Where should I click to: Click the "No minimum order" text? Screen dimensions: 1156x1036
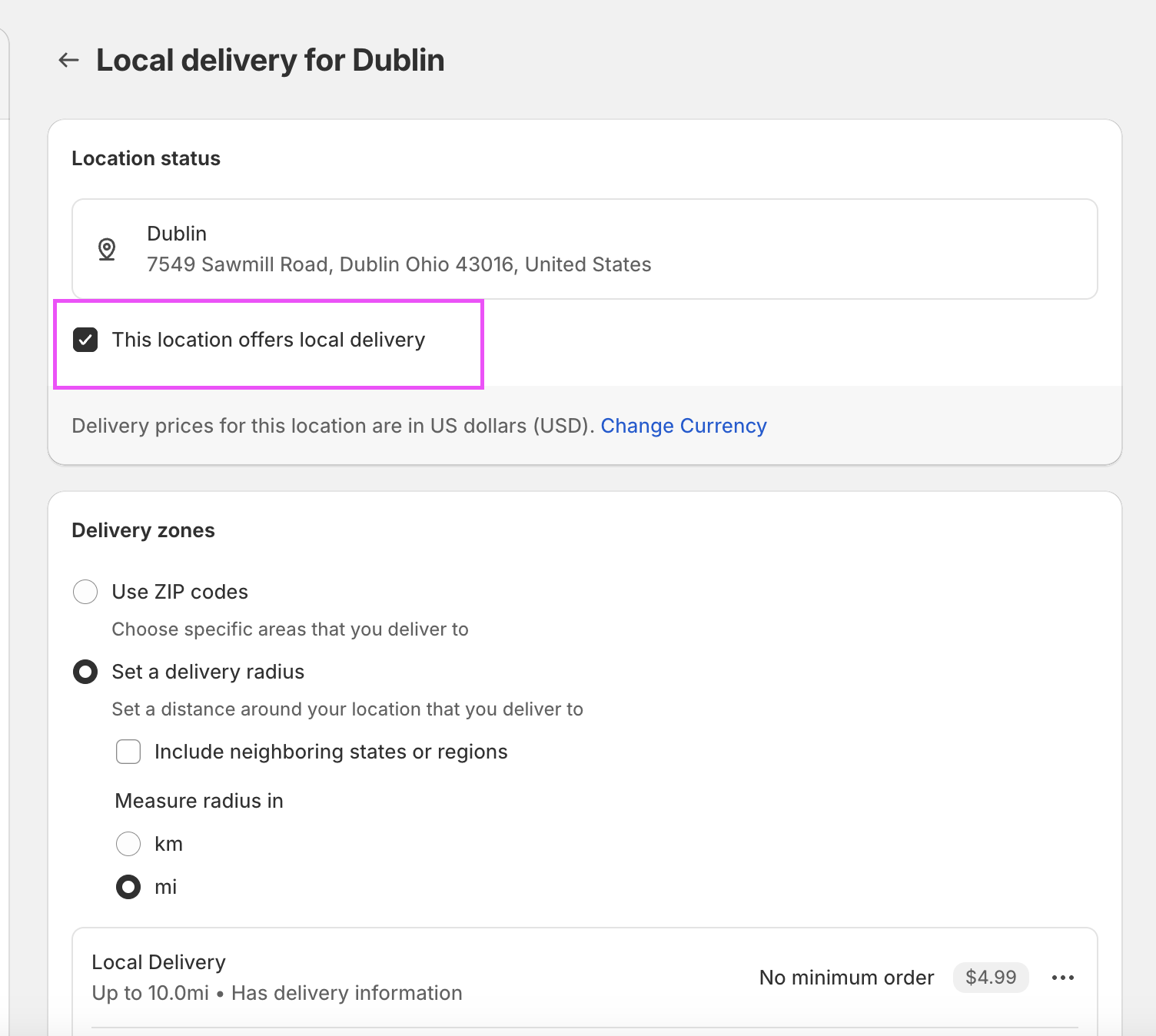[846, 978]
